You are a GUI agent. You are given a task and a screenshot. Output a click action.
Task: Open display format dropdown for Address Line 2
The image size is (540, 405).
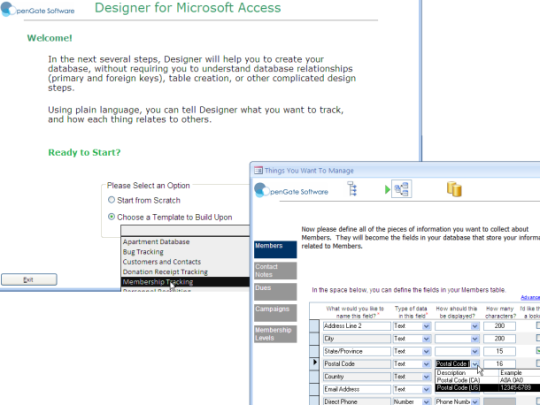pyautogui.click(x=475, y=326)
